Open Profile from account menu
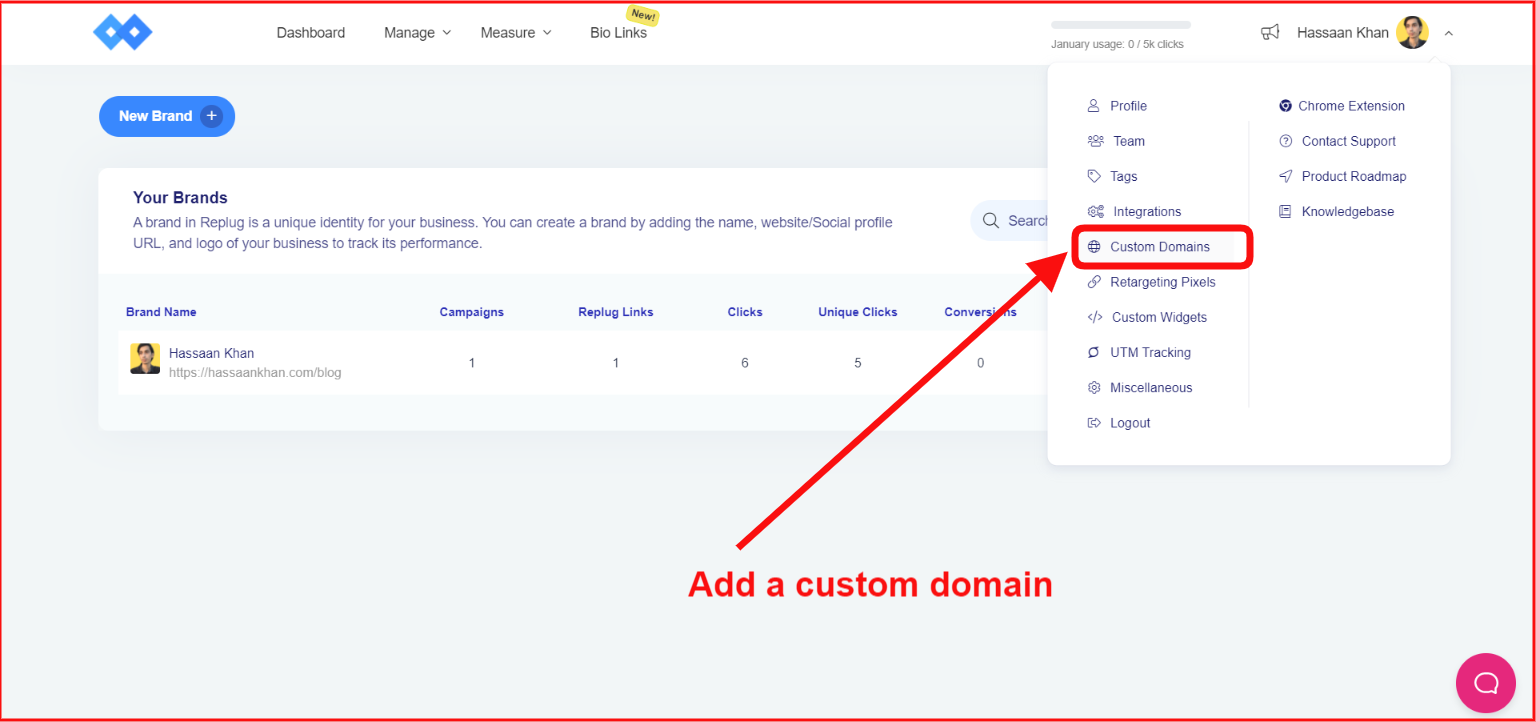 [1129, 106]
